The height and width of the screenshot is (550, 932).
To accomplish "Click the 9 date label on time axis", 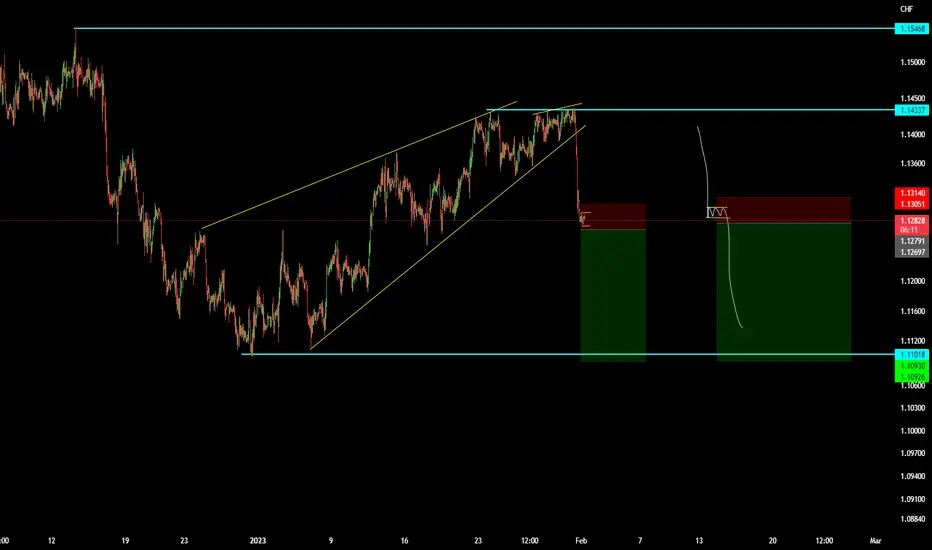I will point(330,541).
